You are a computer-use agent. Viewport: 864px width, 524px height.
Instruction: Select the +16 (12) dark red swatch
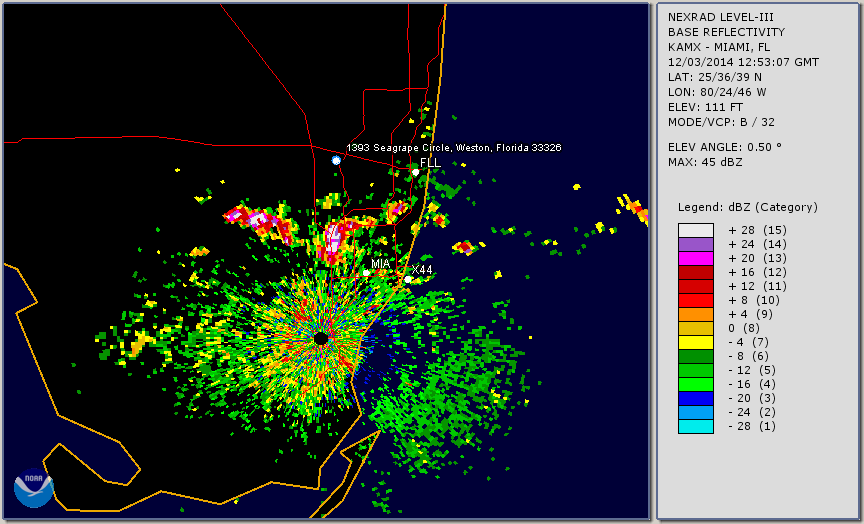click(696, 273)
